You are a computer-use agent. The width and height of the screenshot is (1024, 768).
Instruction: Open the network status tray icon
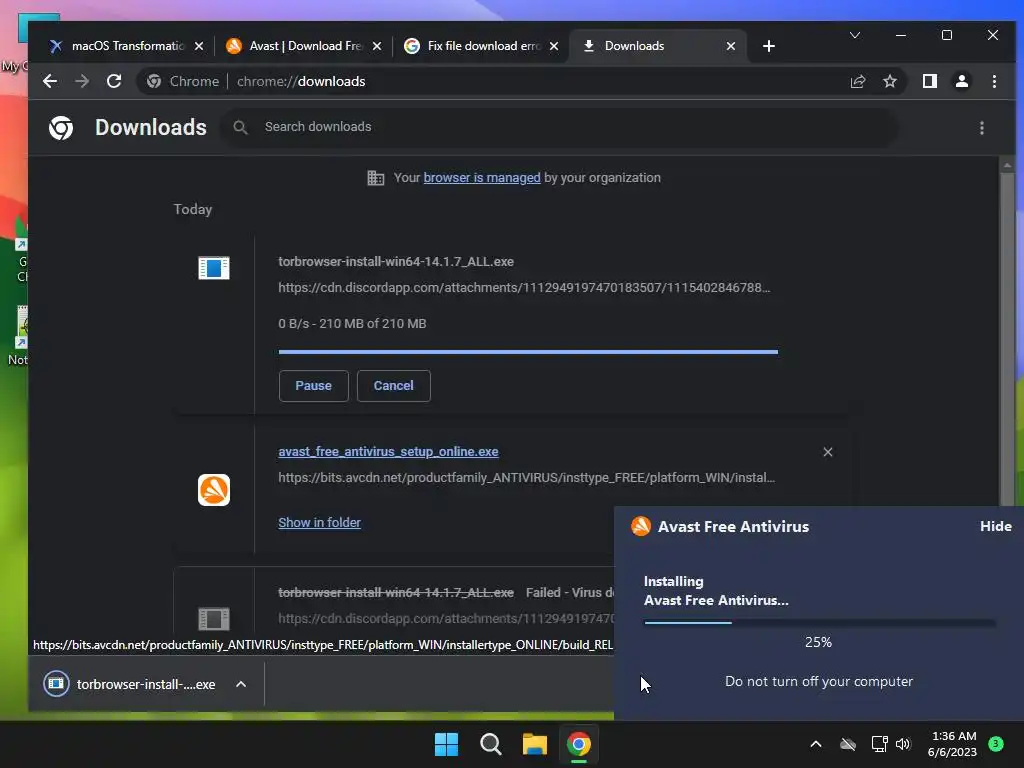coord(879,744)
